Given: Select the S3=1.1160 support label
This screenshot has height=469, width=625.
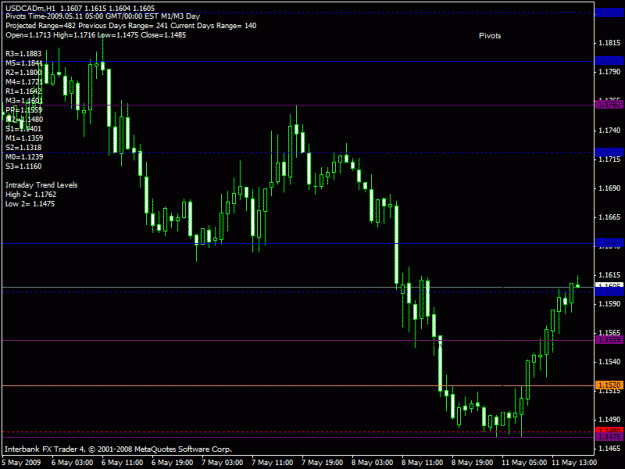Looking at the screenshot, I should (24, 166).
